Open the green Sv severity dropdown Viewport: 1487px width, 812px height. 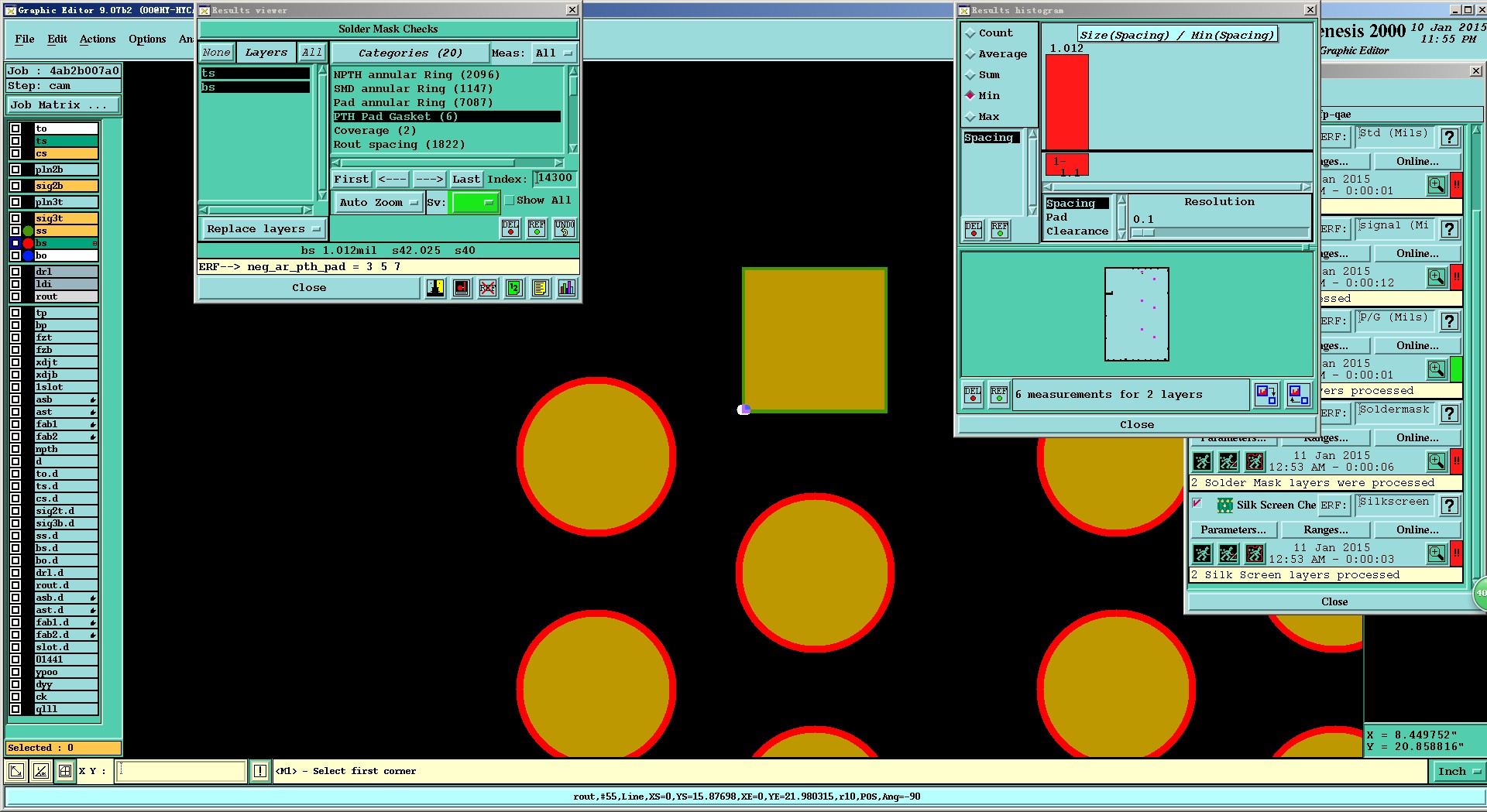coord(474,203)
